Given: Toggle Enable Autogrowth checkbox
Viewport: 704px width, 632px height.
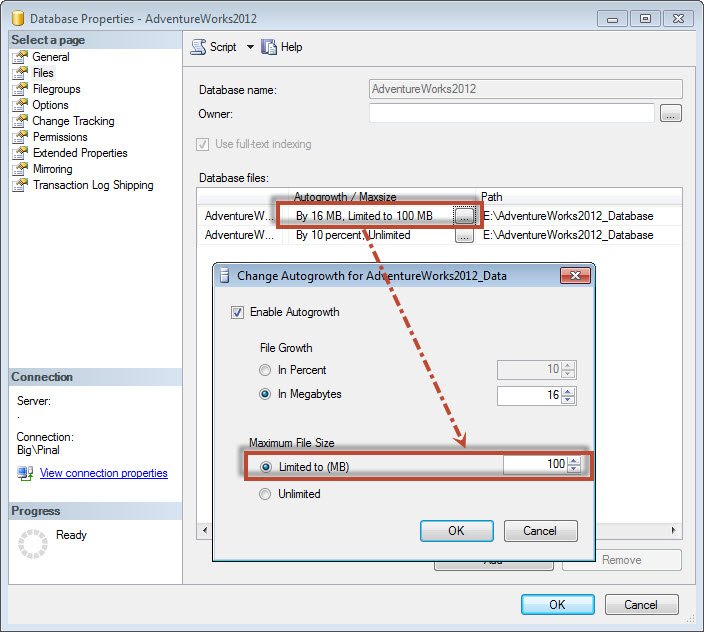Looking at the screenshot, I should [237, 312].
